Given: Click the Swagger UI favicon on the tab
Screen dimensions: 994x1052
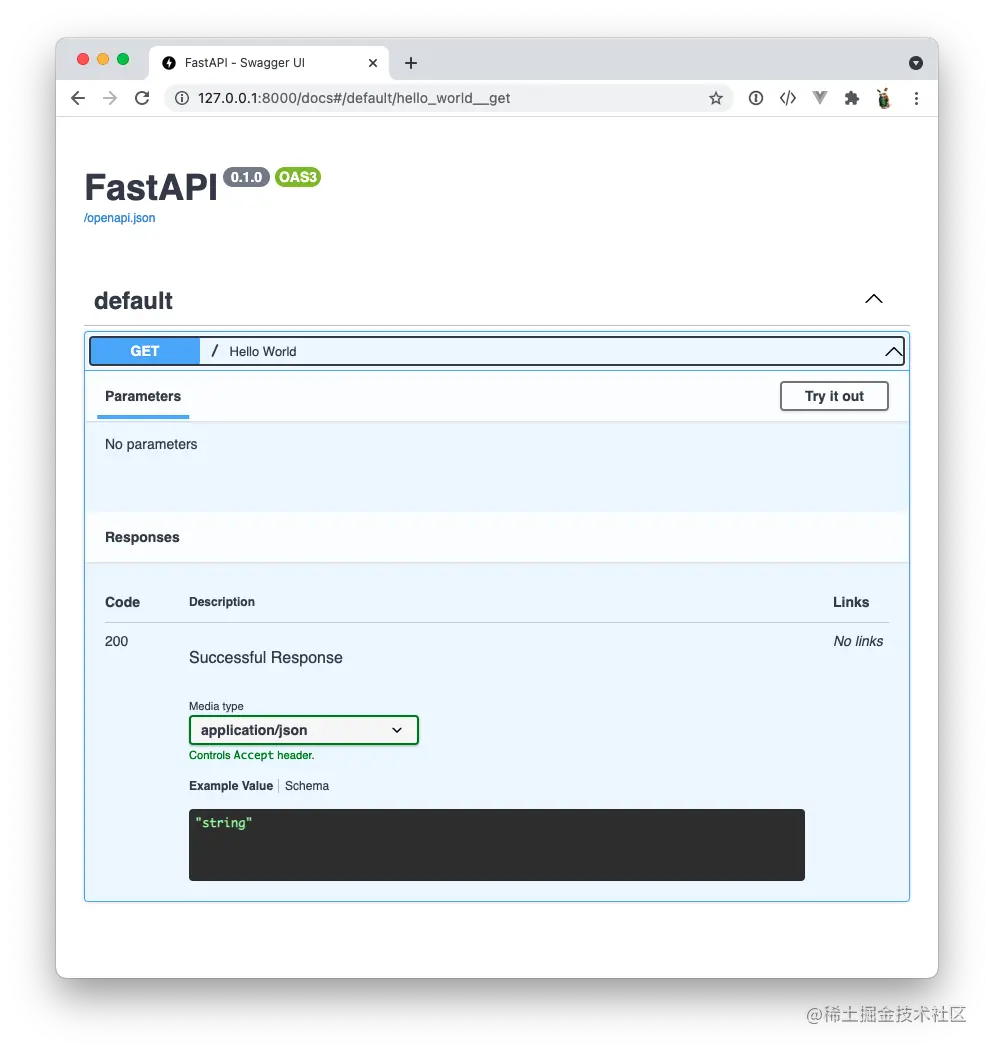Looking at the screenshot, I should click(168, 62).
